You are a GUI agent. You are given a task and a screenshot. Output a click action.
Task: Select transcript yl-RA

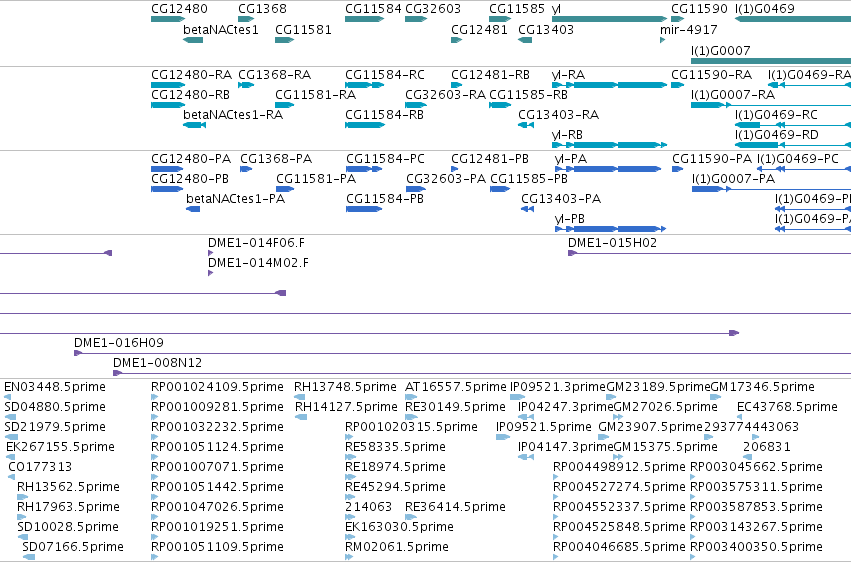click(x=609, y=85)
